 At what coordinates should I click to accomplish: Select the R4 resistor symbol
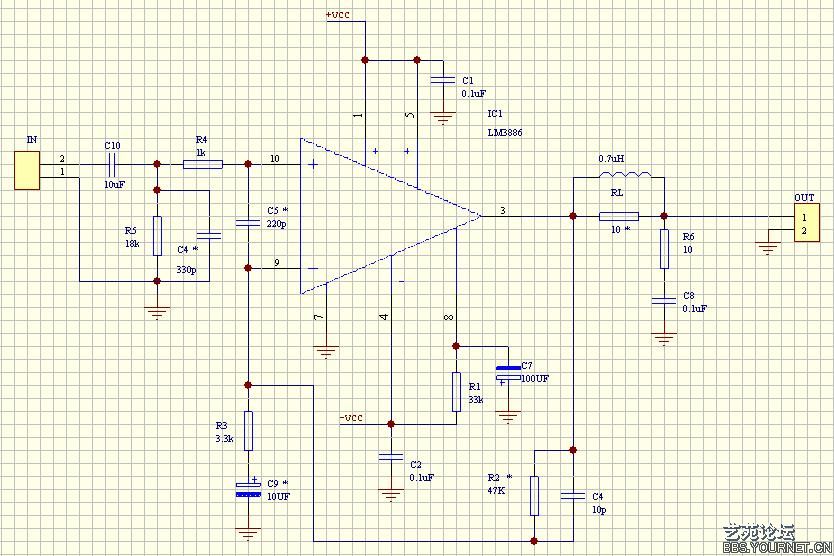pos(203,164)
